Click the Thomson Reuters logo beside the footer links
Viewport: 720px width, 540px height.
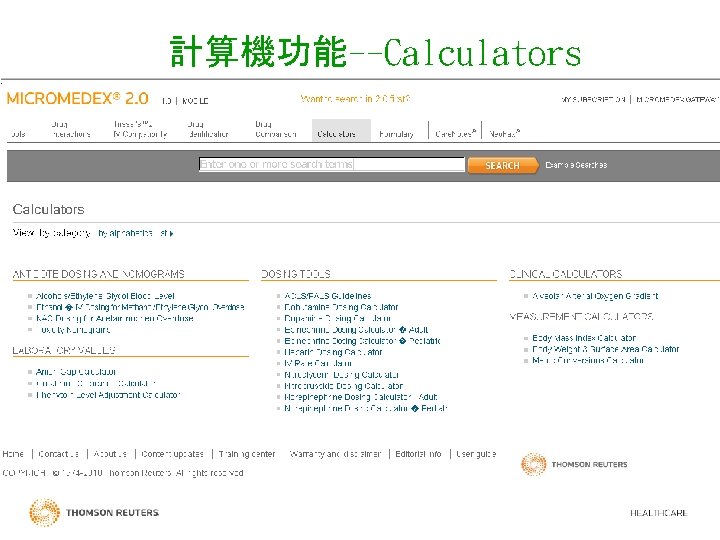574,464
